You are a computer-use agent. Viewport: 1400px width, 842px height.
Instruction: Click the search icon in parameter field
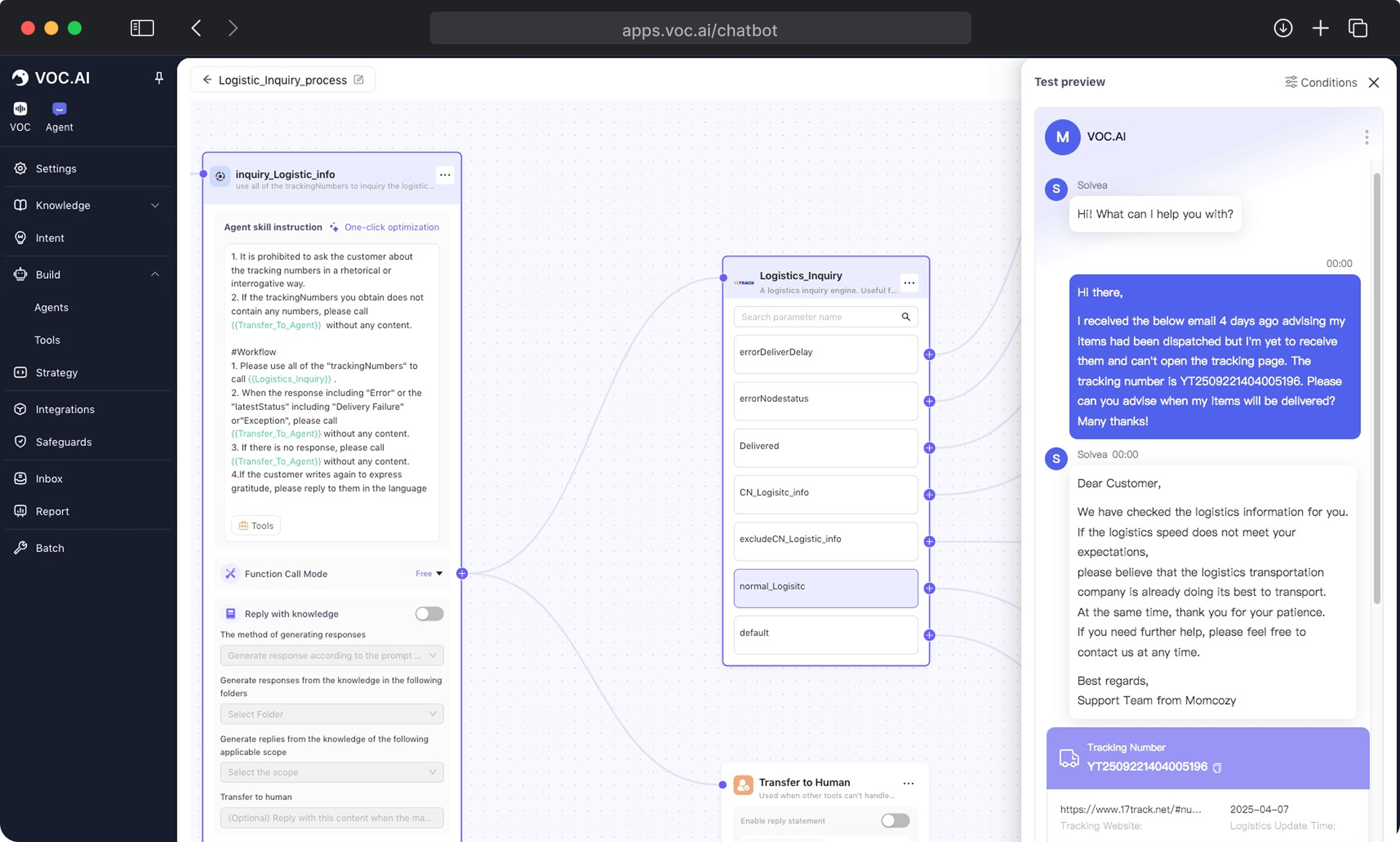click(x=905, y=317)
